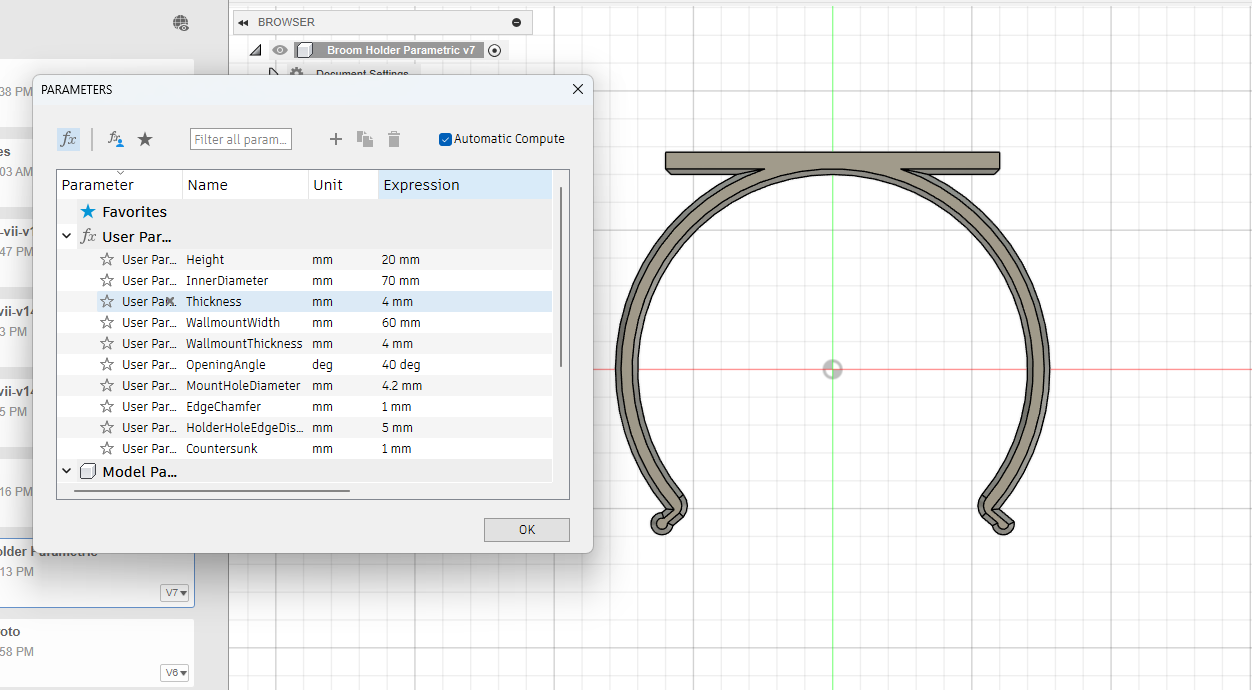Click the copy parameter icon
The width and height of the screenshot is (1252, 690).
(365, 140)
